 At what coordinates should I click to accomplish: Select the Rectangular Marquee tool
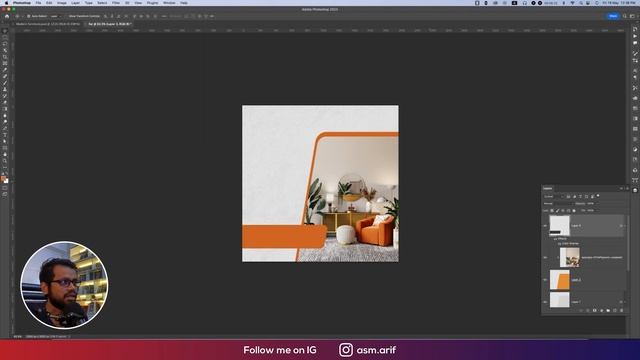tap(5, 38)
